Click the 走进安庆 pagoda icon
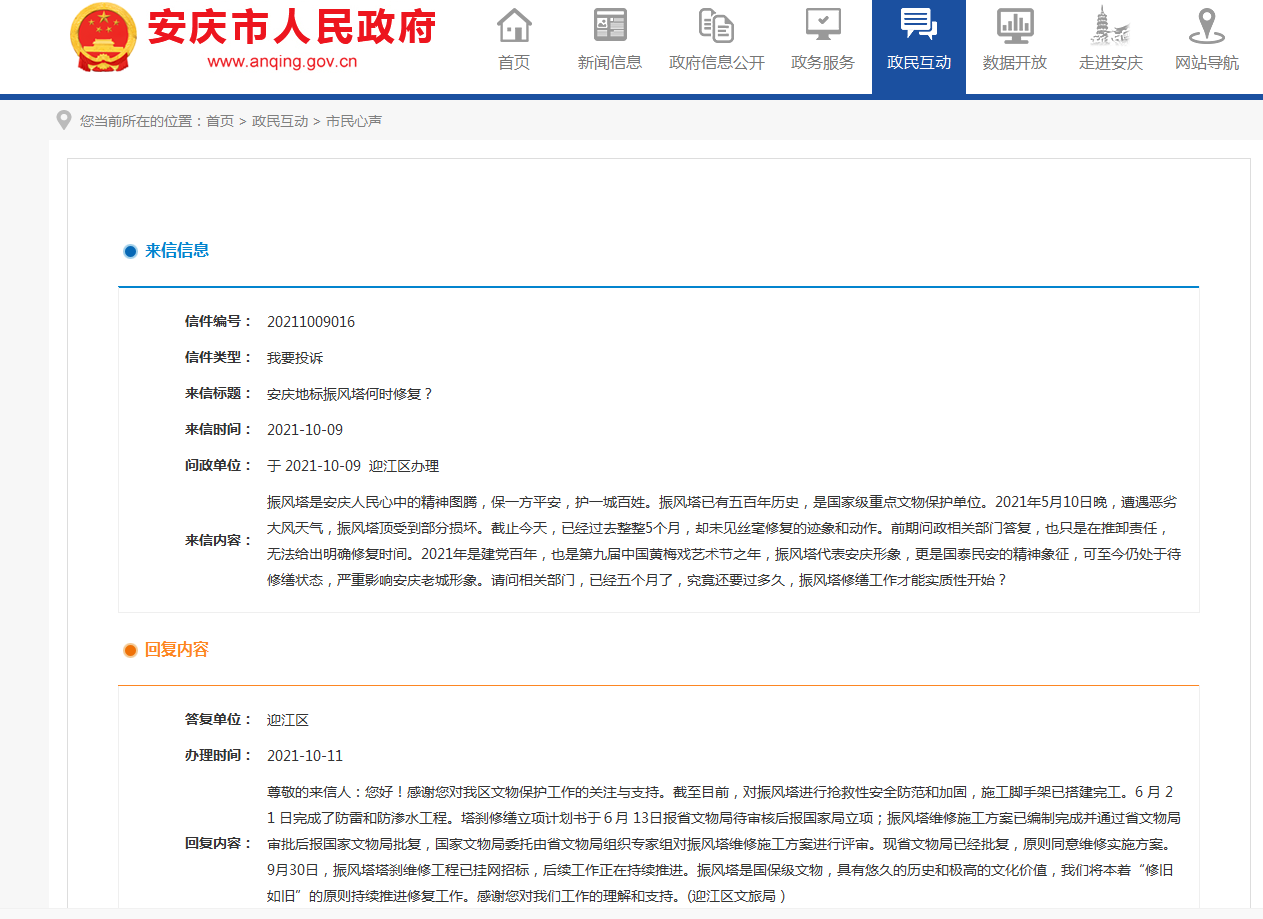This screenshot has height=919, width=1263. [1110, 25]
